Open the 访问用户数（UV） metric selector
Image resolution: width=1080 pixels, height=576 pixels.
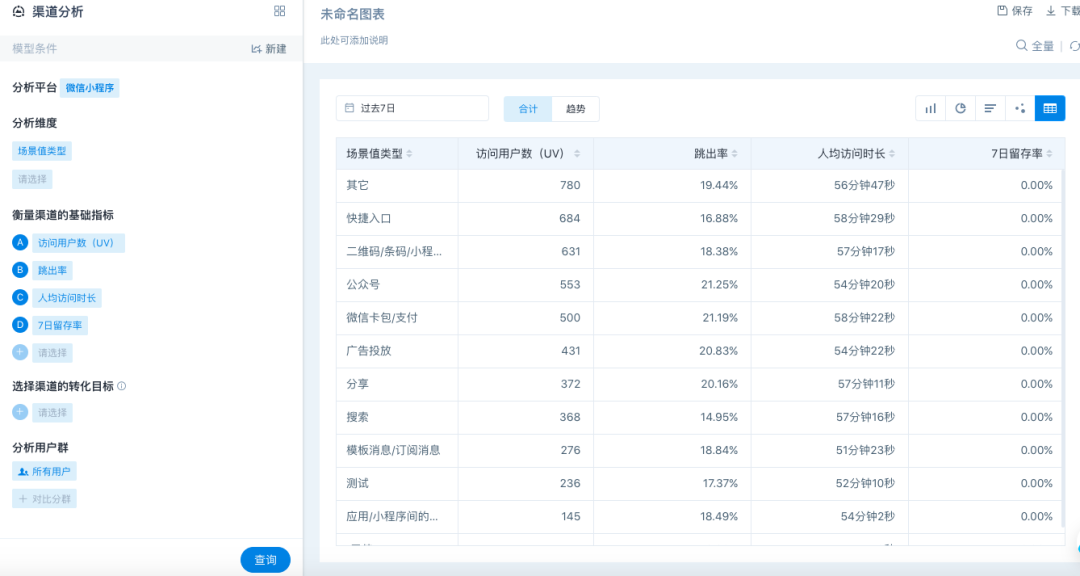coord(78,243)
